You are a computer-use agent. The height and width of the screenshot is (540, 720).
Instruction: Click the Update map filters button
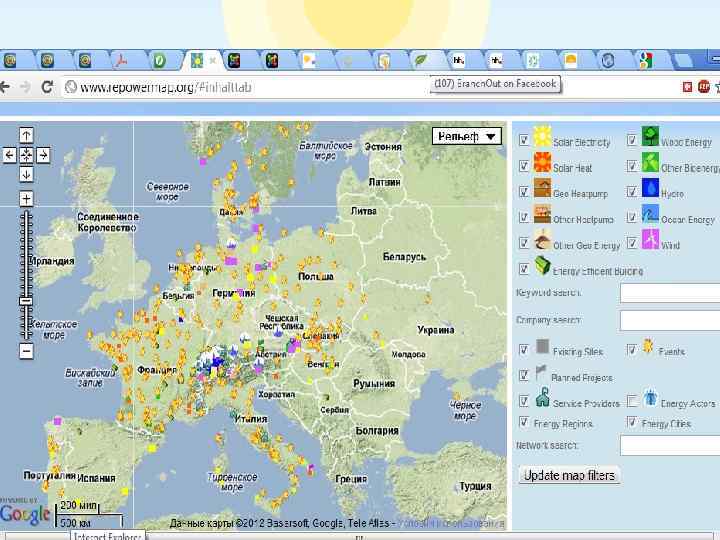coord(569,475)
